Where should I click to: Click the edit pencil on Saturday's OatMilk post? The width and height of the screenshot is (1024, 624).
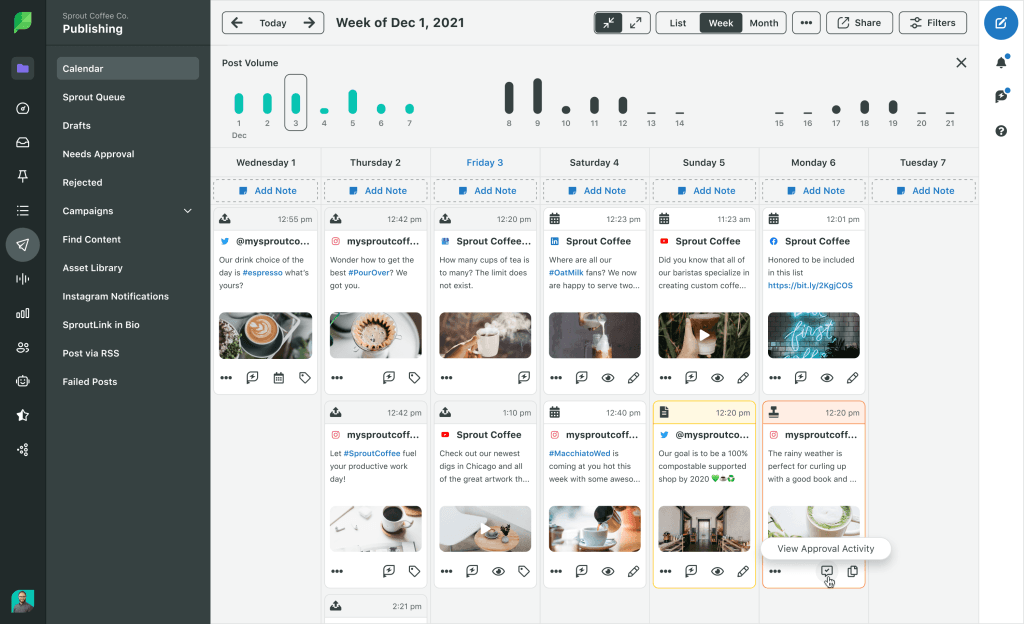pos(633,378)
